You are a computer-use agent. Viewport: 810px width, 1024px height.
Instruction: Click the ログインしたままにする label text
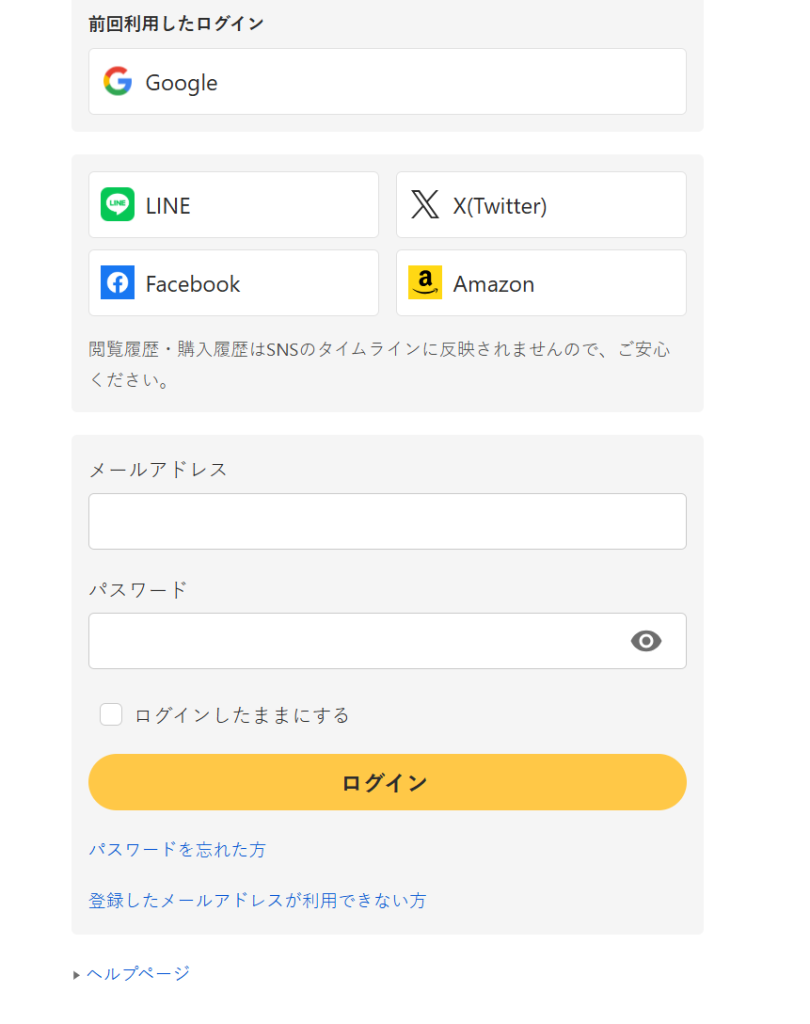coord(242,715)
